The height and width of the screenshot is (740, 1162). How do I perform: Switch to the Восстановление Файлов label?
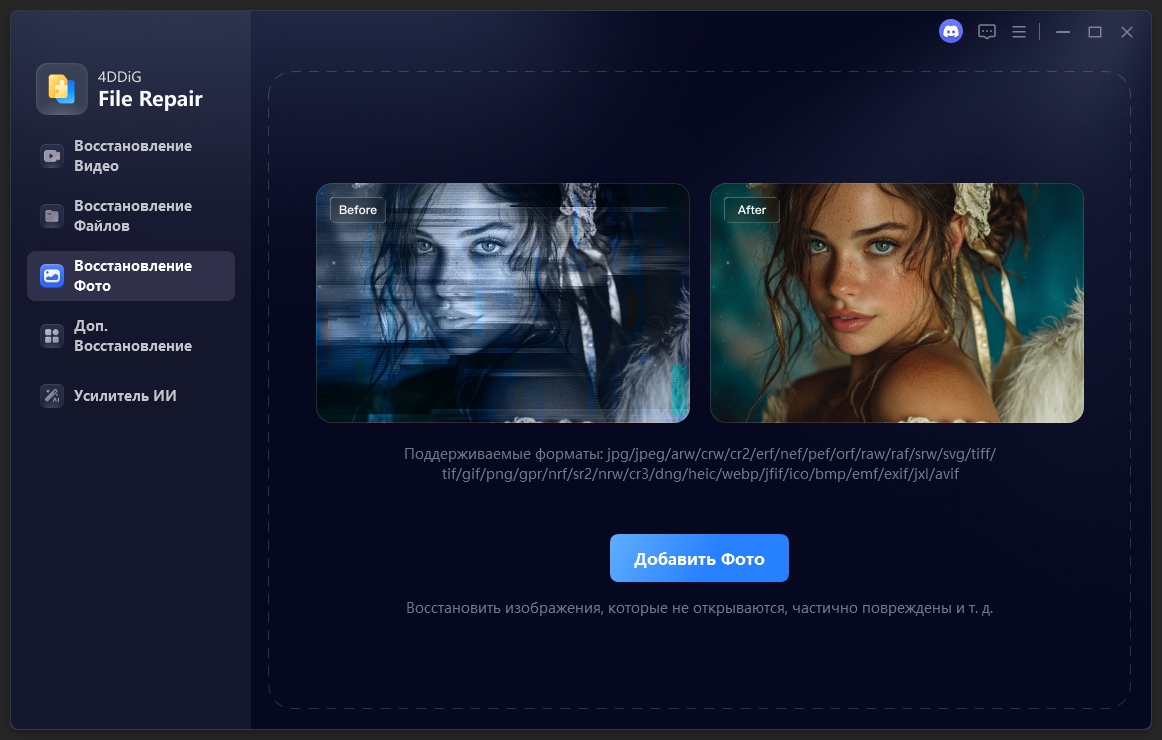tap(133, 216)
